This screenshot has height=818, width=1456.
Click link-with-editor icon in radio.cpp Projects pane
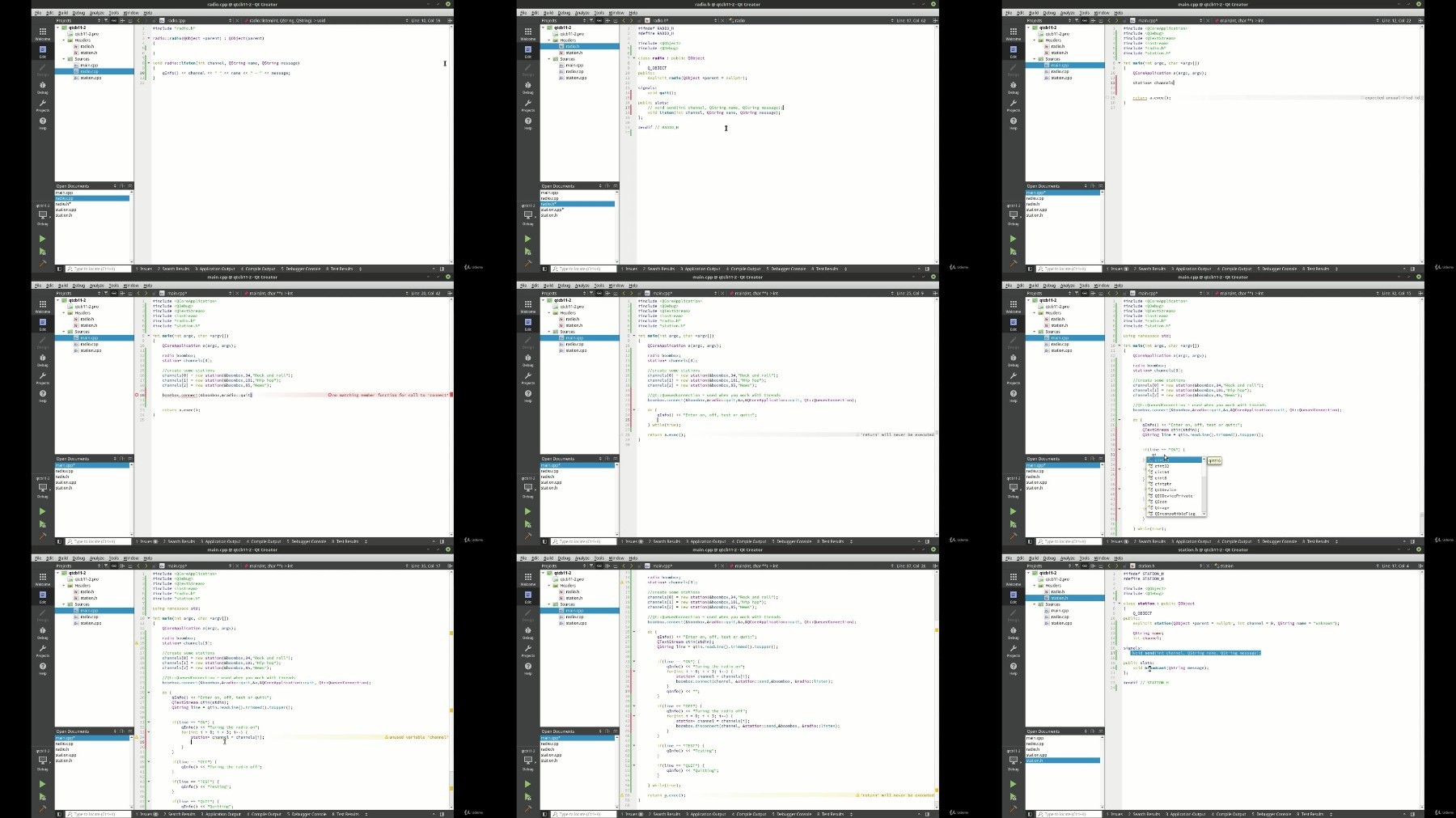click(114, 20)
